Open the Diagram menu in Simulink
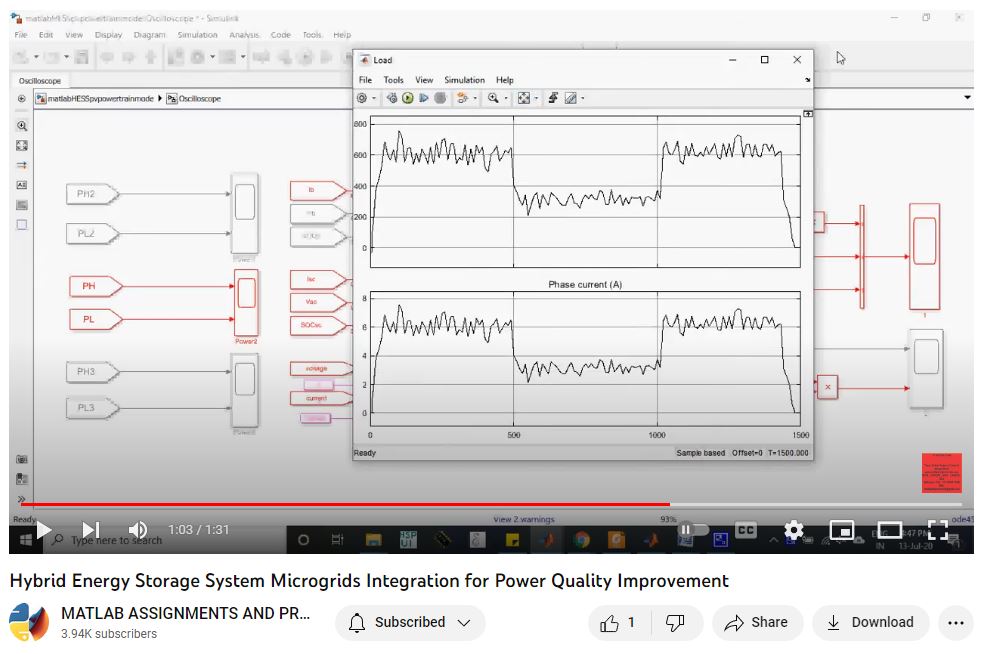 pos(149,35)
